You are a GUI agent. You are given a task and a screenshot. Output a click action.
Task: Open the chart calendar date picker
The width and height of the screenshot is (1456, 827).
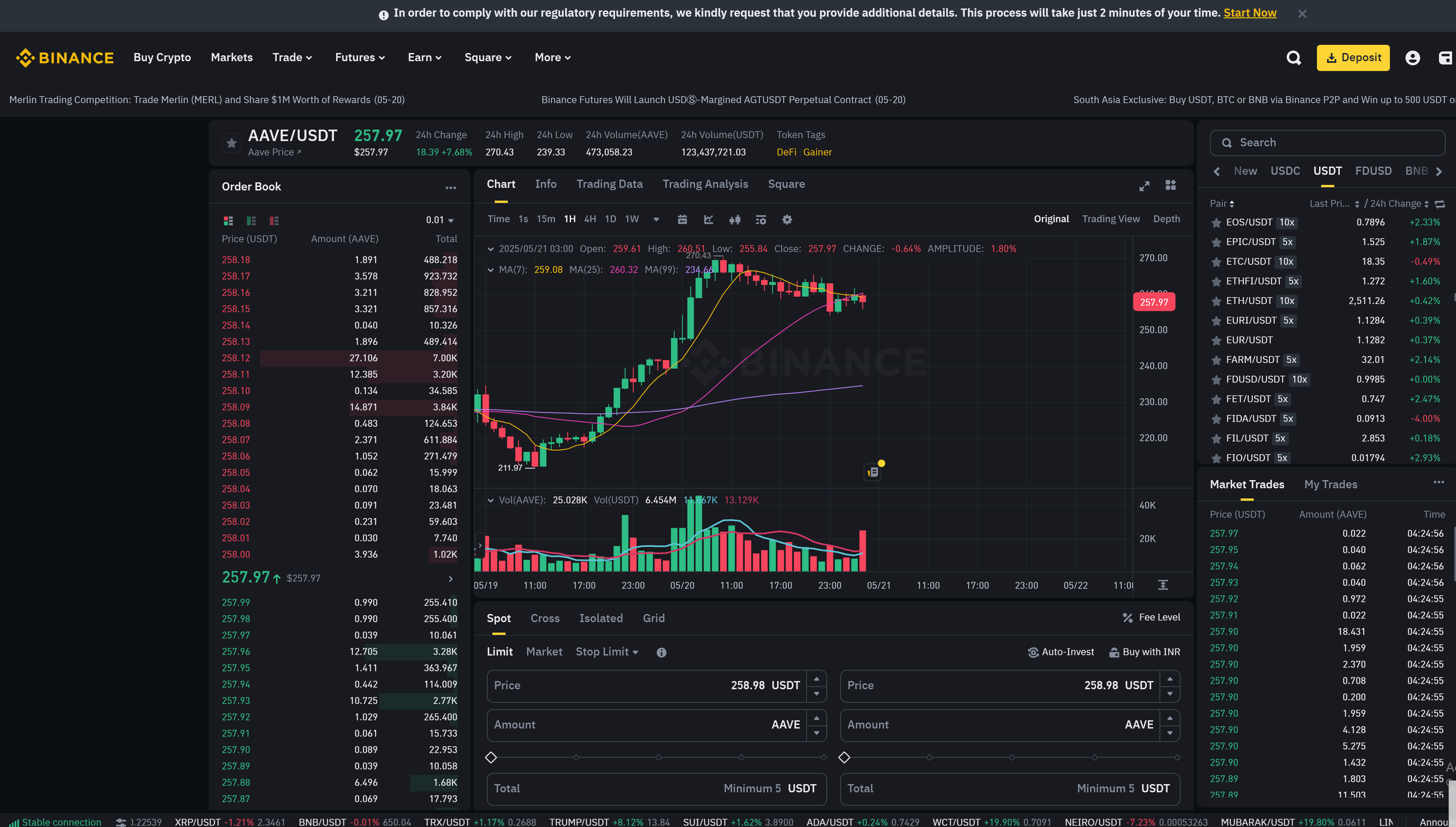click(683, 220)
